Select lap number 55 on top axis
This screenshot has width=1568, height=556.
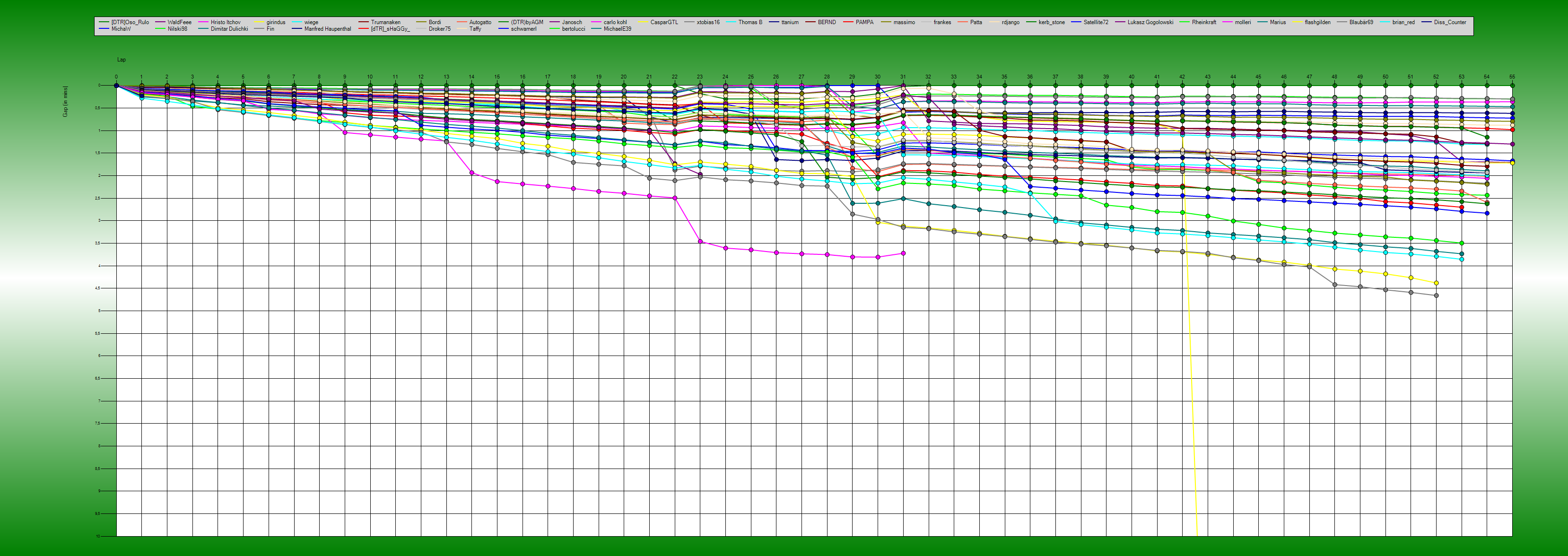point(1512,77)
